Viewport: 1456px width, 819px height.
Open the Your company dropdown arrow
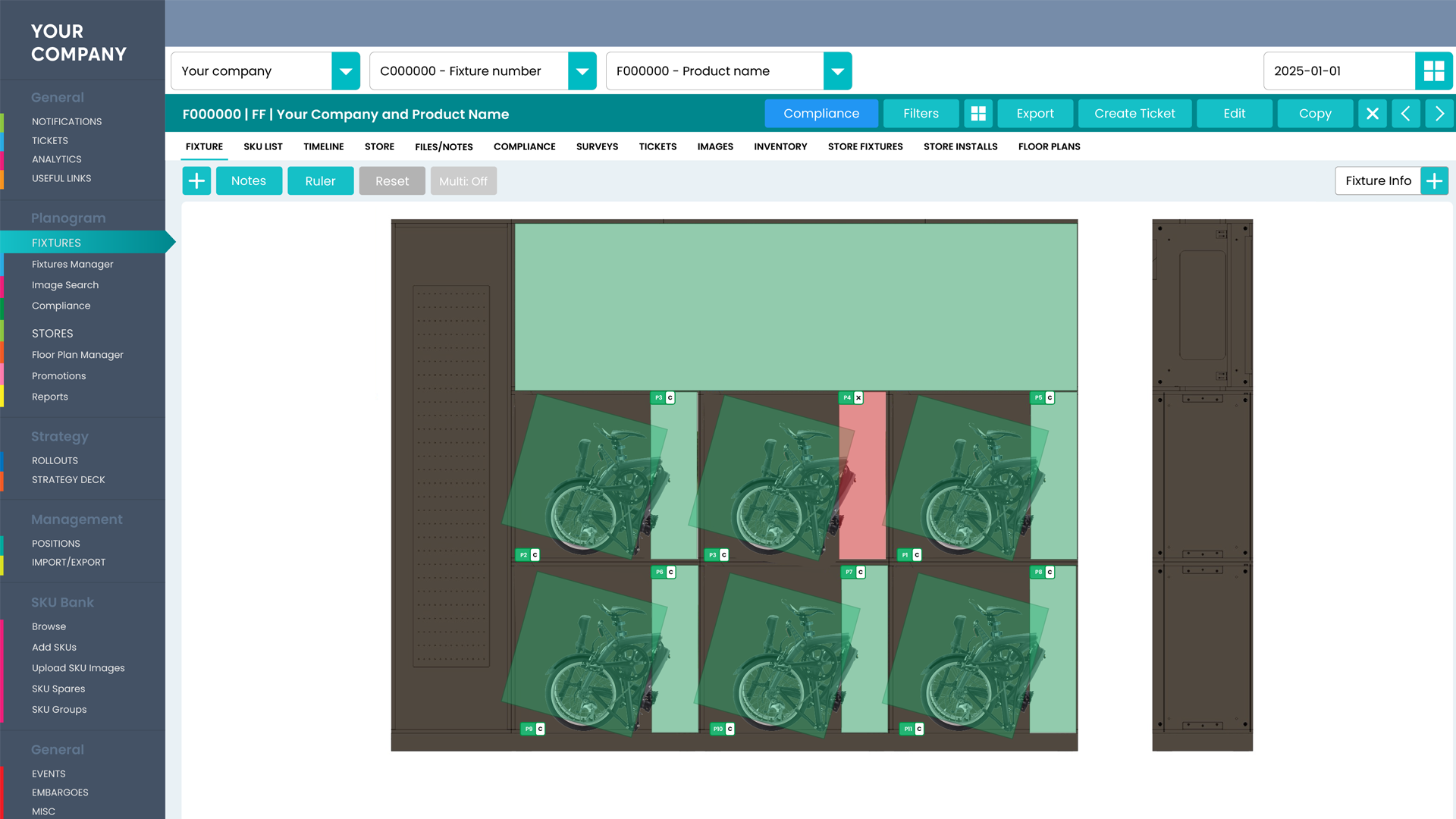click(x=346, y=71)
